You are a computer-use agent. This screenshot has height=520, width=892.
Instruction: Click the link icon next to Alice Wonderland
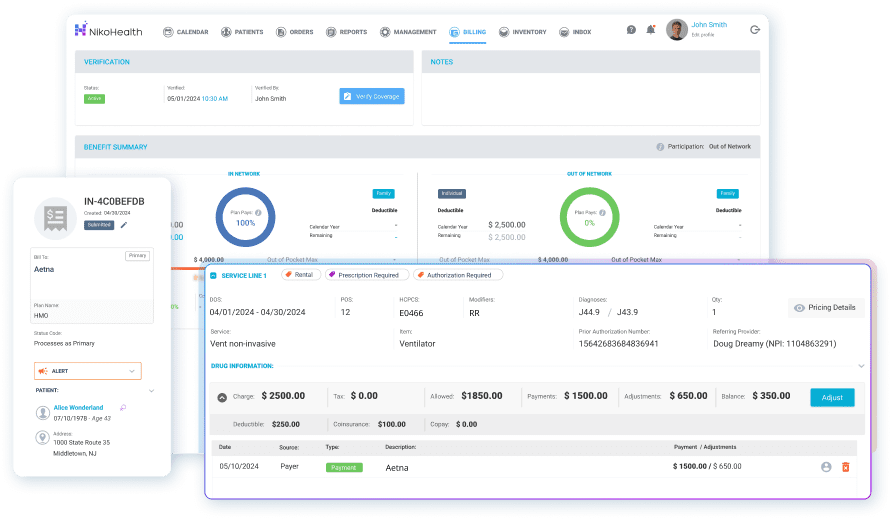[x=123, y=407]
